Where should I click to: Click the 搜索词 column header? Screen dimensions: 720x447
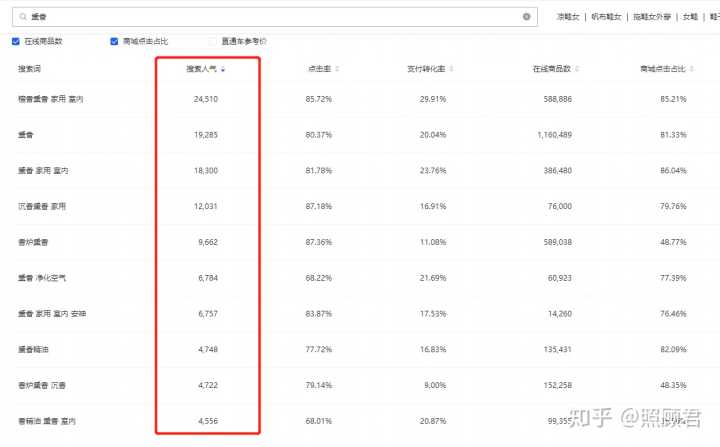(x=29, y=69)
